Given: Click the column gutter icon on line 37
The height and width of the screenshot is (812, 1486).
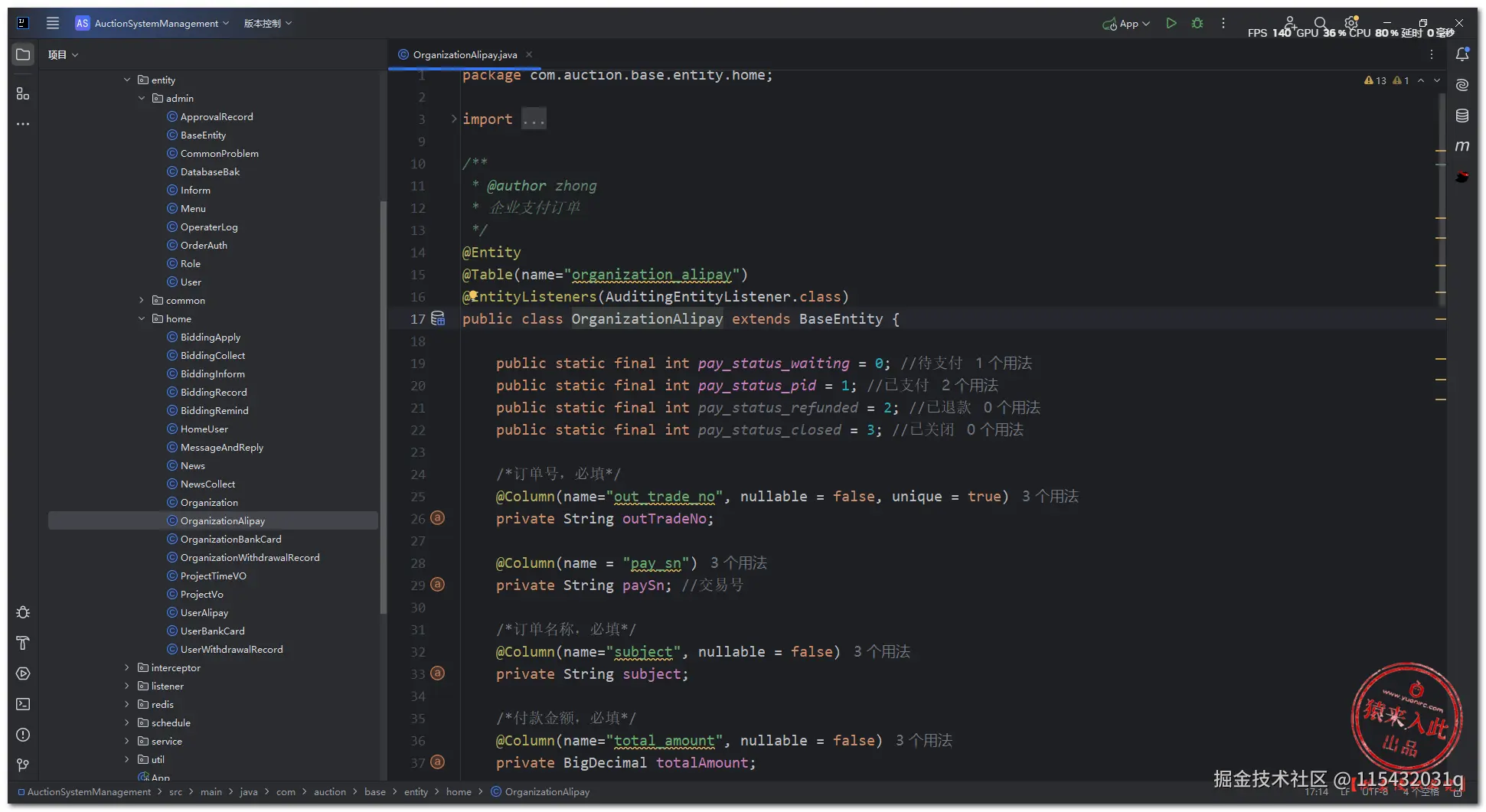Looking at the screenshot, I should pyautogui.click(x=437, y=762).
